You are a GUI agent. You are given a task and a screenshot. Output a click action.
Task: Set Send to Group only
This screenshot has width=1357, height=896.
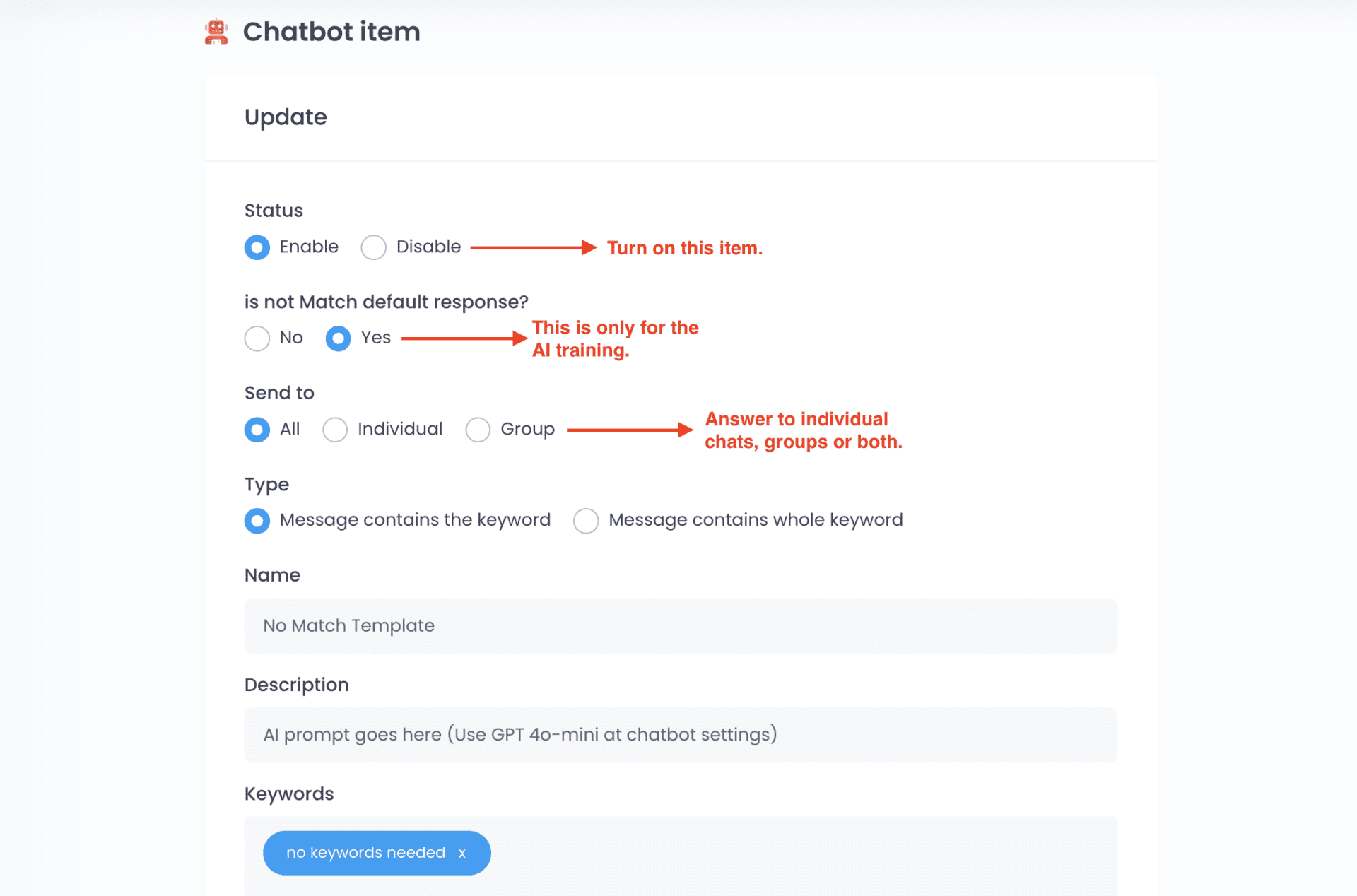pyautogui.click(x=478, y=430)
